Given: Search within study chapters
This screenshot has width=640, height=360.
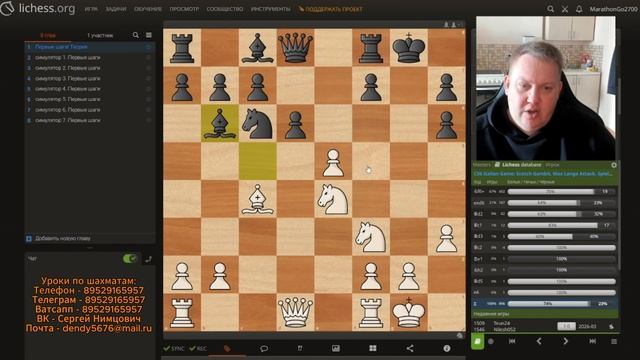Looking at the screenshot, I should [x=136, y=35].
